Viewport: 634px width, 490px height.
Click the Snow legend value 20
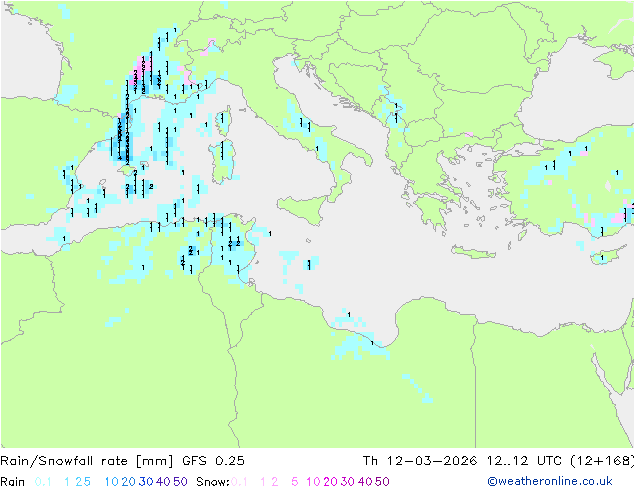point(330,482)
